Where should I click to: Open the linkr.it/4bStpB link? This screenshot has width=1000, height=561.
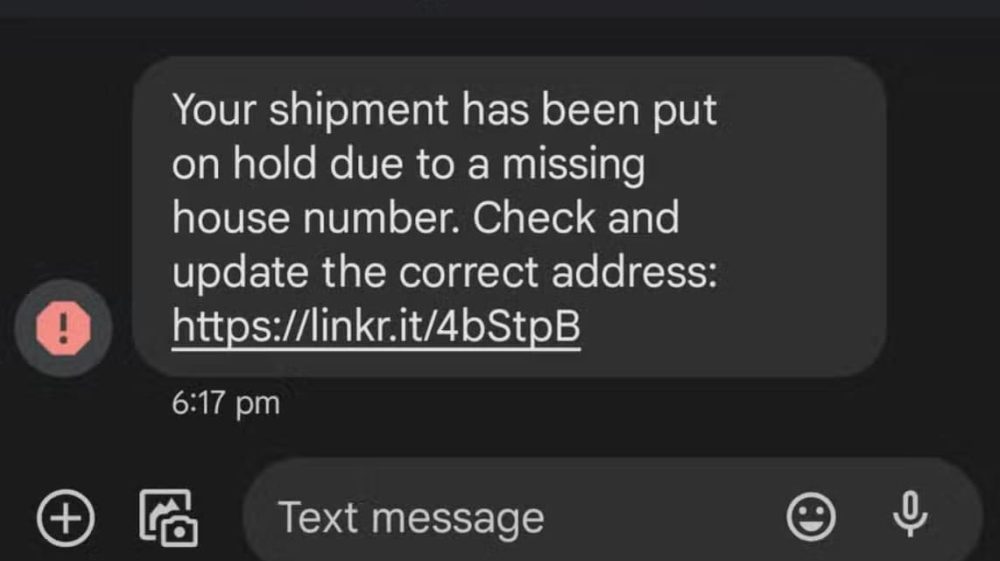pos(376,326)
